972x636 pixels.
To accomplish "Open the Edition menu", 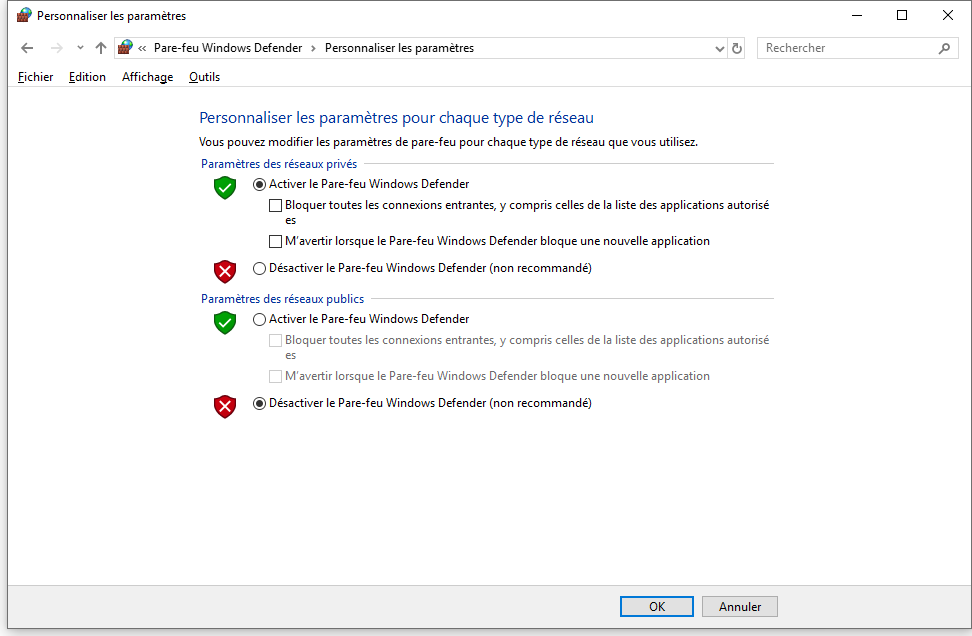I will click(x=87, y=77).
